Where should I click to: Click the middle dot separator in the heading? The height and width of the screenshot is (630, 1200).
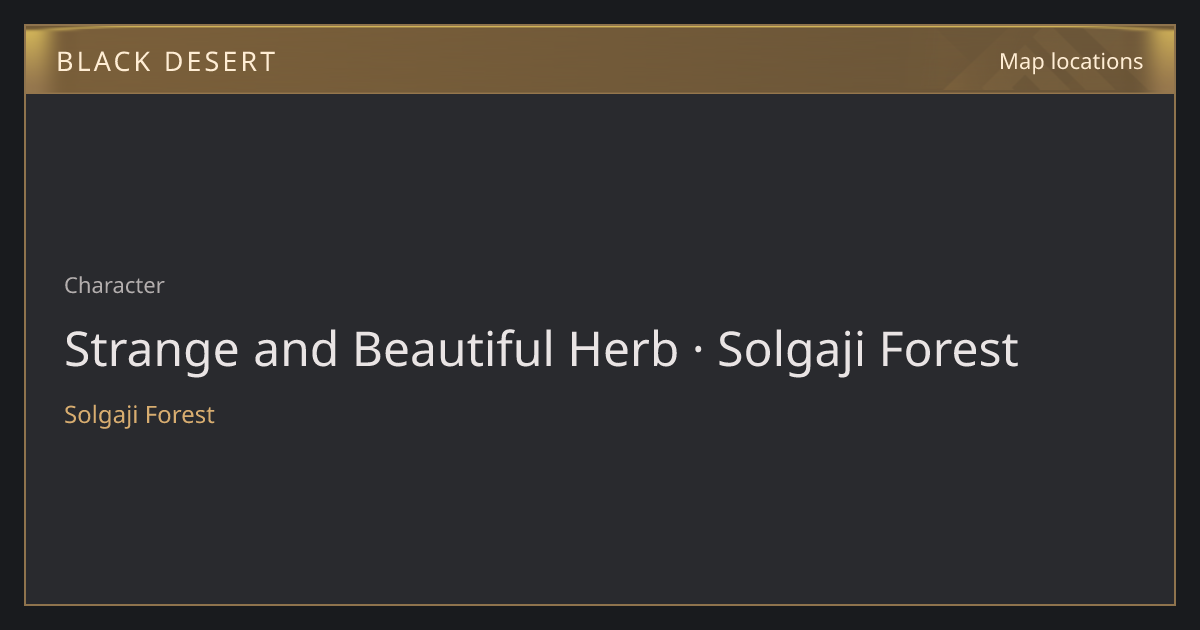pos(697,351)
